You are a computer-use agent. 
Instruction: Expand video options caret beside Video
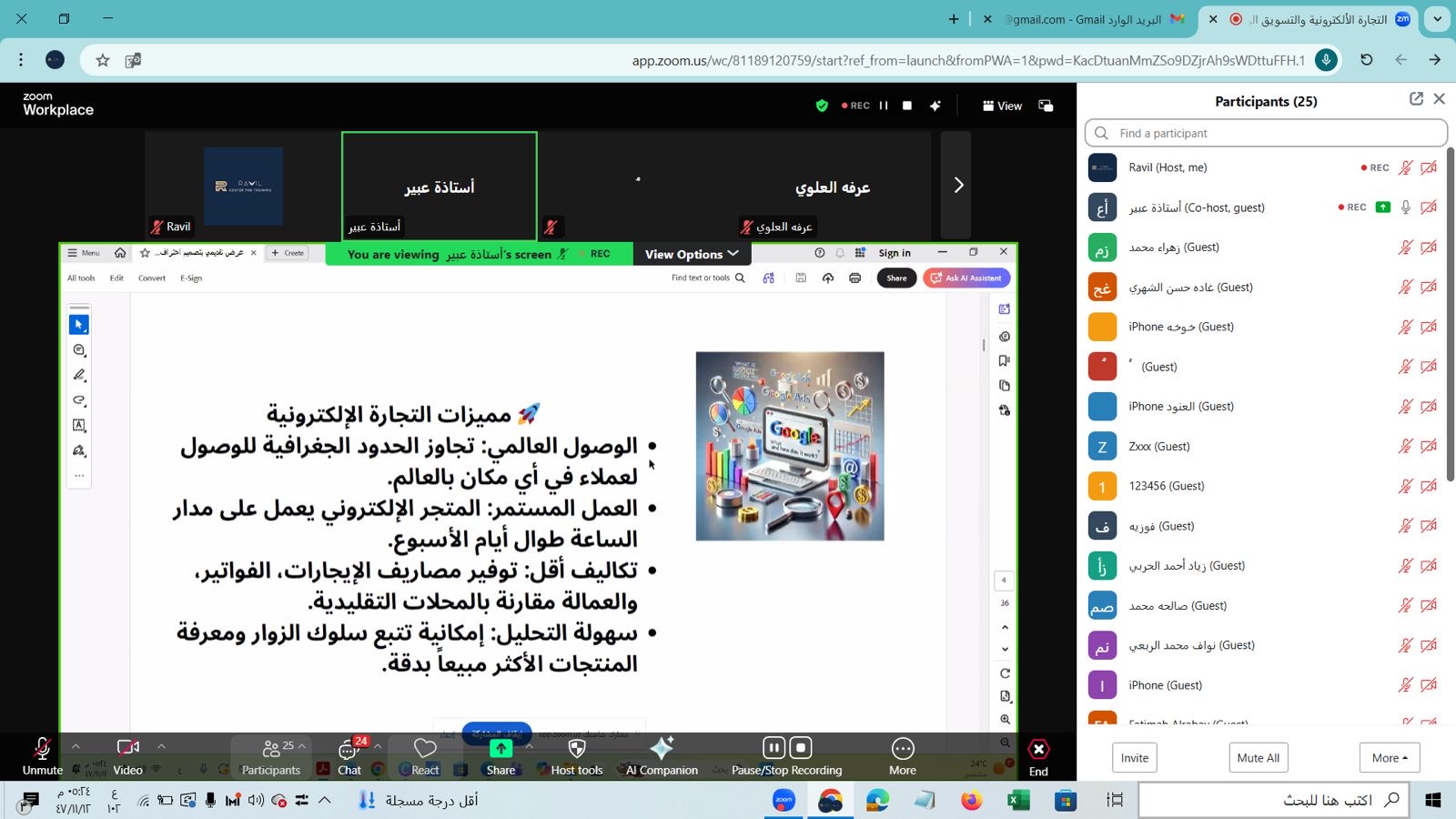[x=161, y=746]
